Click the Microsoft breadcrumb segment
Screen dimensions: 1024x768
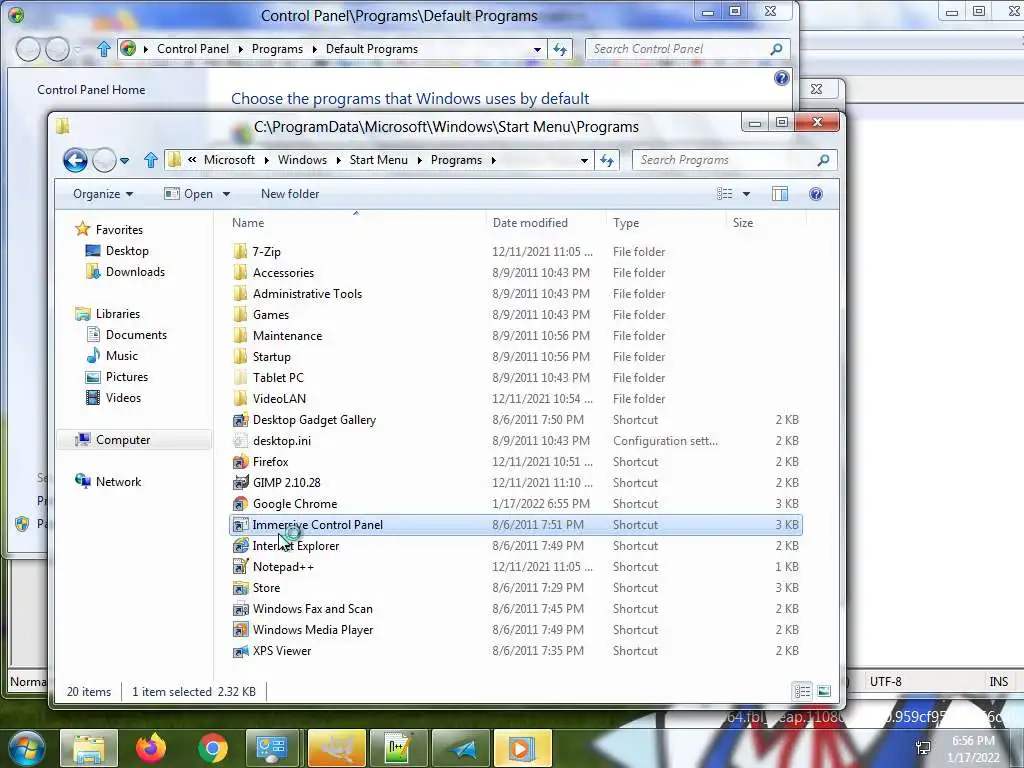[x=229, y=160]
